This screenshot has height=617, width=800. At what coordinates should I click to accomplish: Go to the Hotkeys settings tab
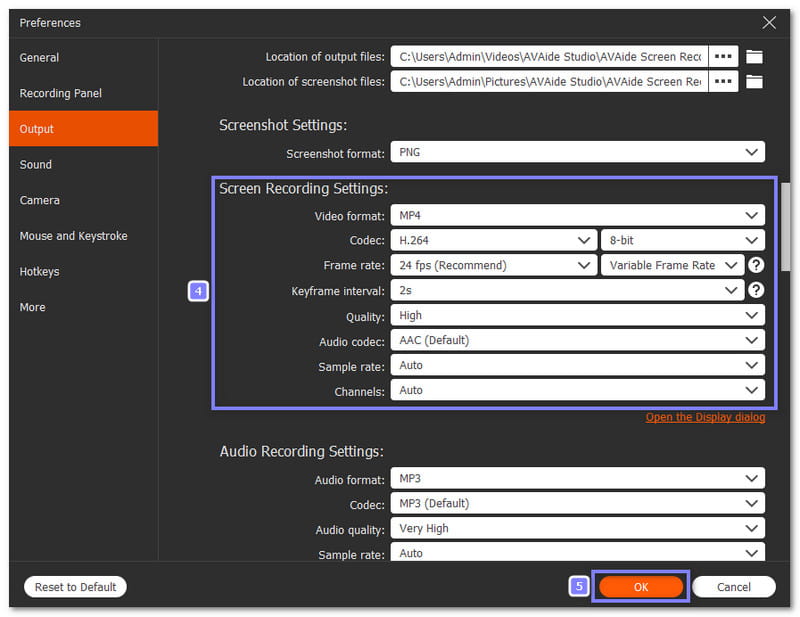click(x=39, y=272)
